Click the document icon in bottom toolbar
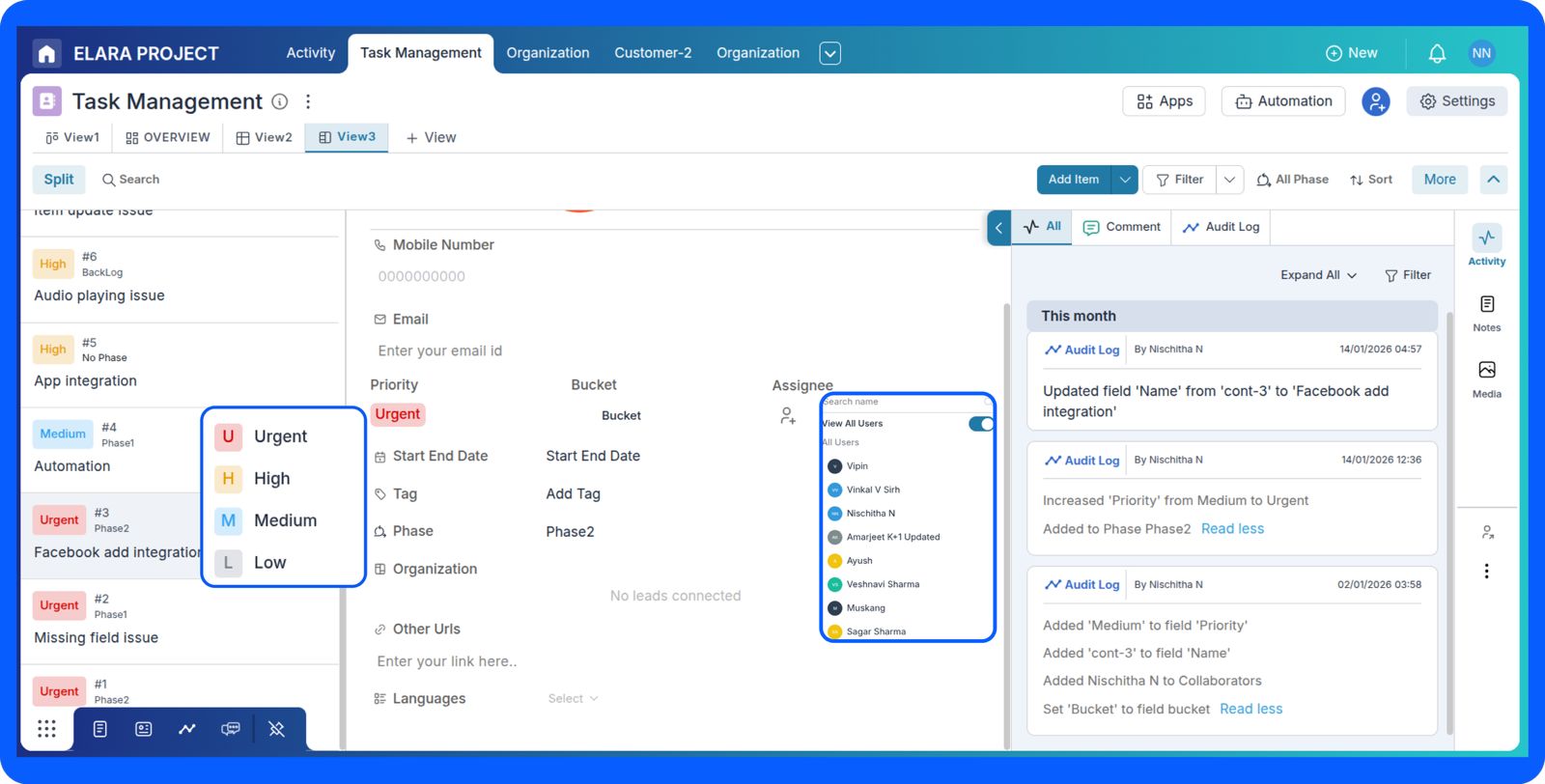This screenshot has width=1545, height=784. click(x=99, y=729)
